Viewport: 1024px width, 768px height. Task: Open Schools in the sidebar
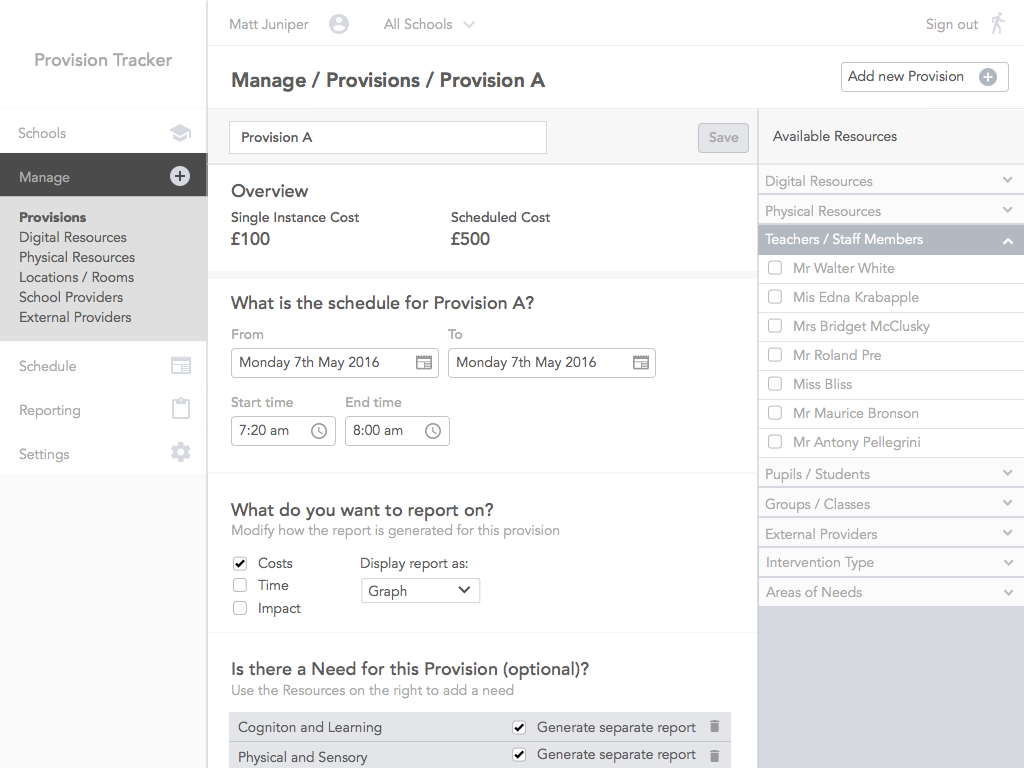click(103, 133)
